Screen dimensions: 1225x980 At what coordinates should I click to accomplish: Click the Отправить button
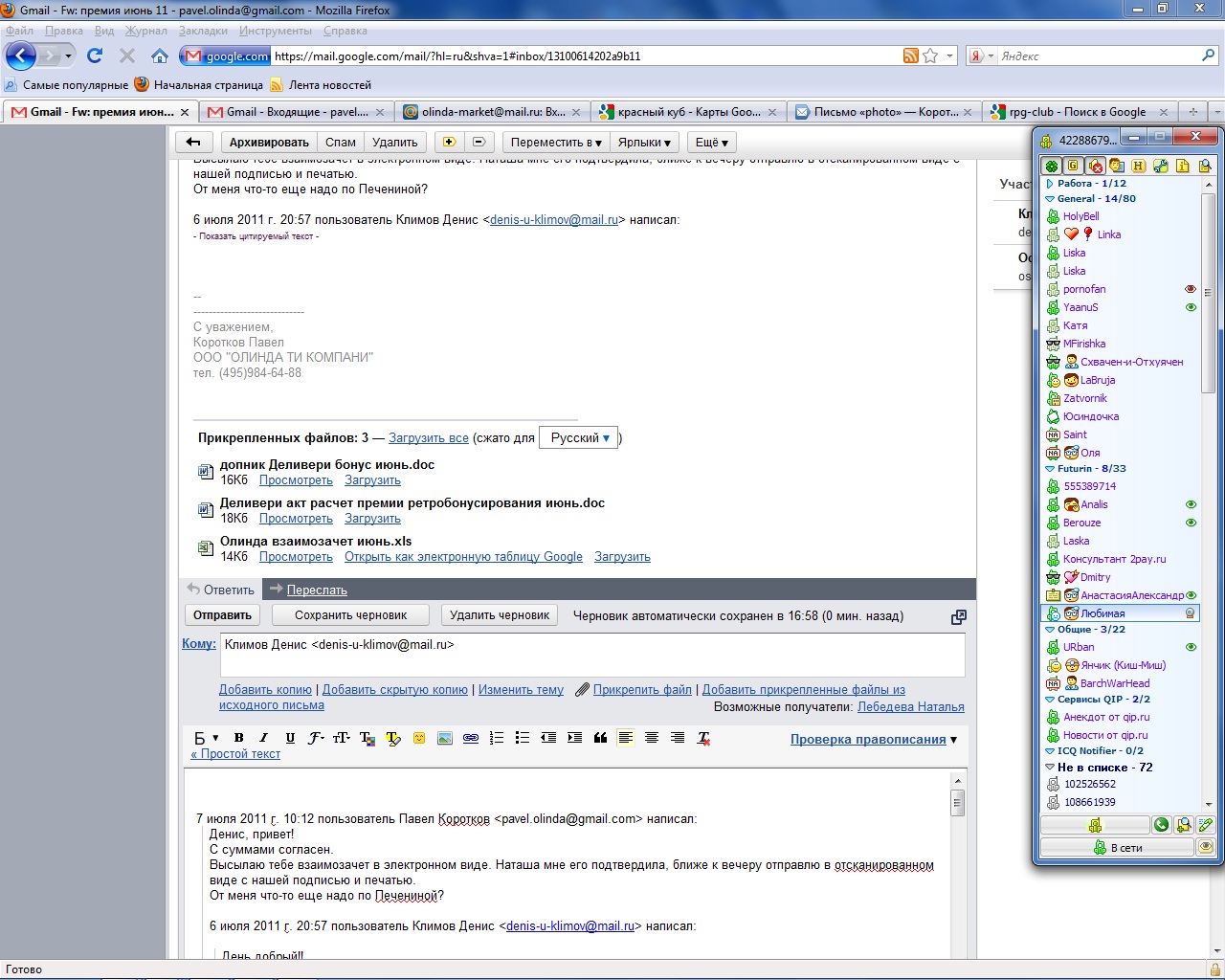[222, 615]
